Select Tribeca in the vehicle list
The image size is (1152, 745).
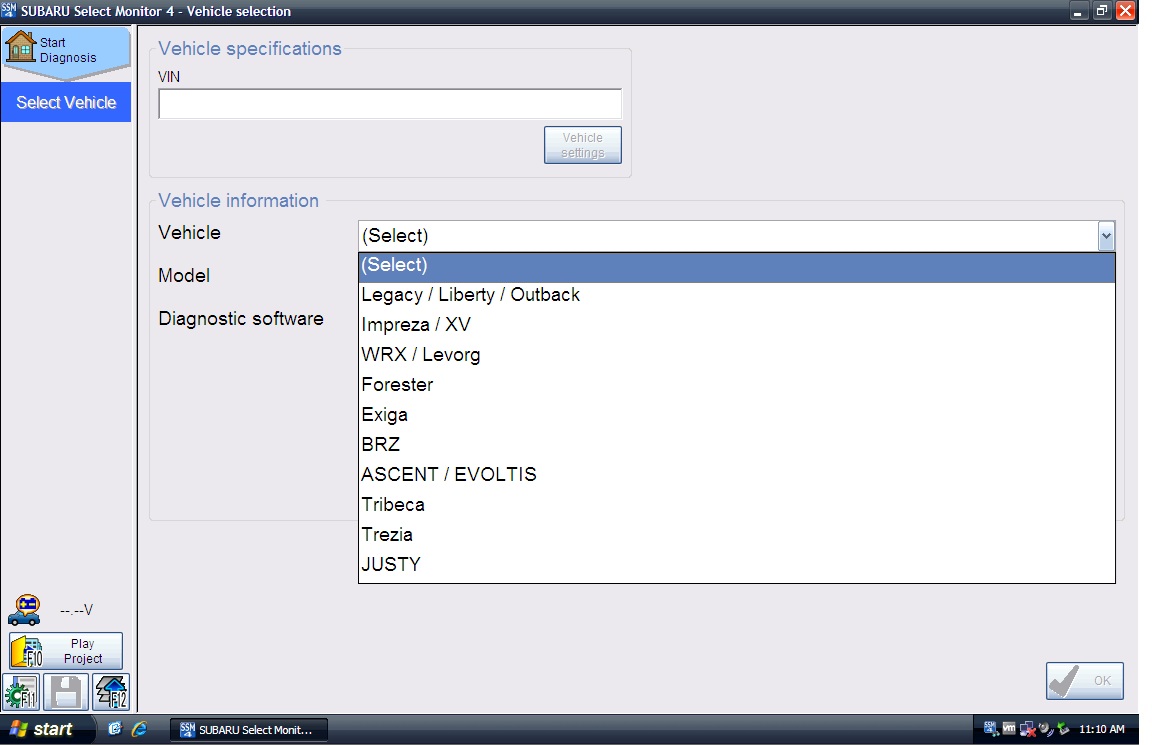click(x=737, y=505)
